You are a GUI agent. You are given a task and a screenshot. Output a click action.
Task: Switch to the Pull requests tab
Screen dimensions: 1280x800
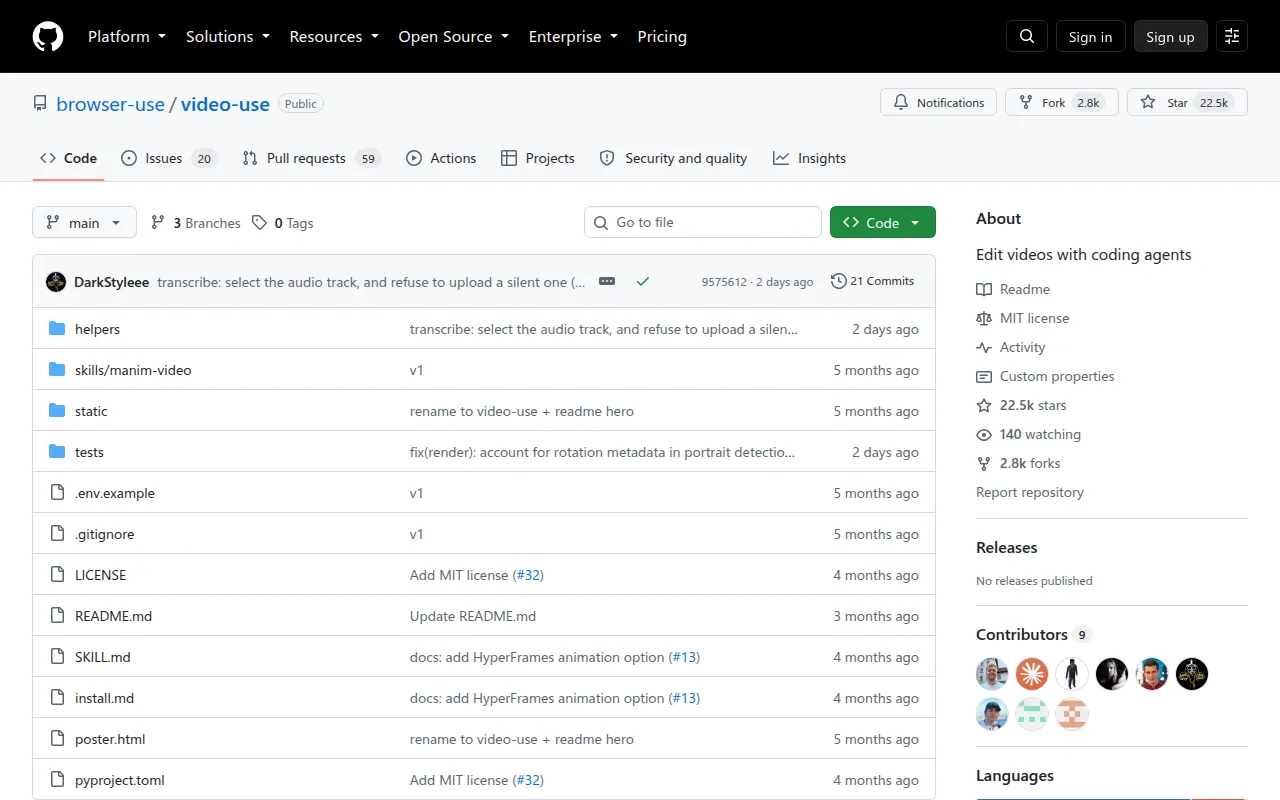(x=311, y=158)
